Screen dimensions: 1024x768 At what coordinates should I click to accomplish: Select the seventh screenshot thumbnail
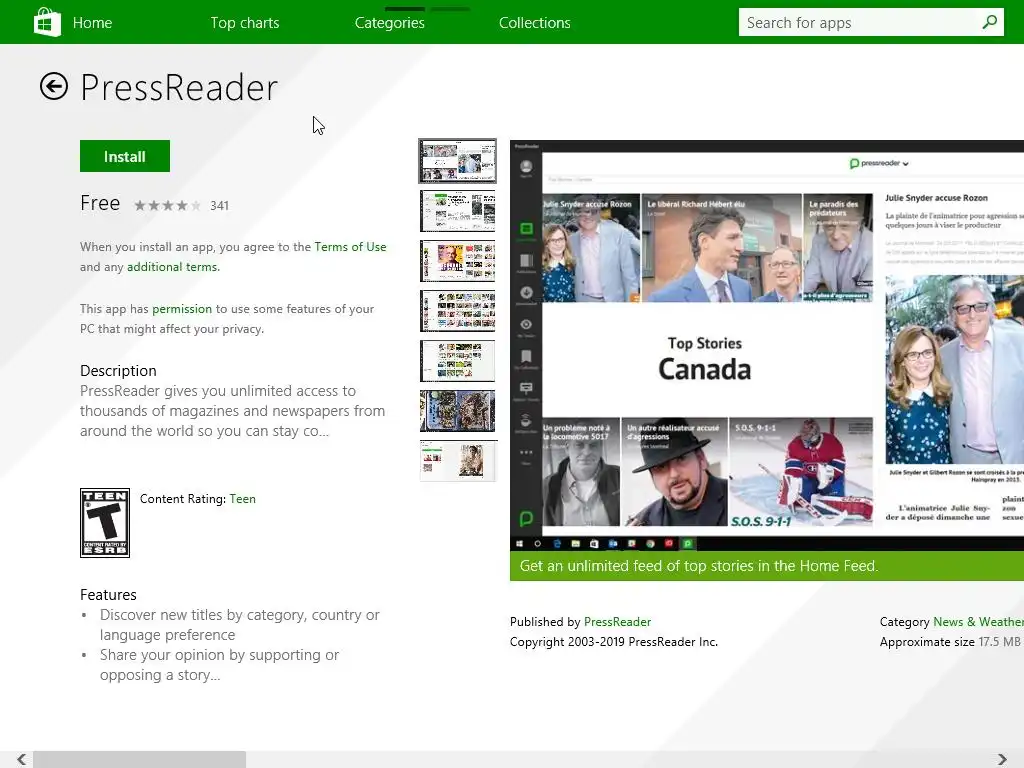pyautogui.click(x=457, y=461)
